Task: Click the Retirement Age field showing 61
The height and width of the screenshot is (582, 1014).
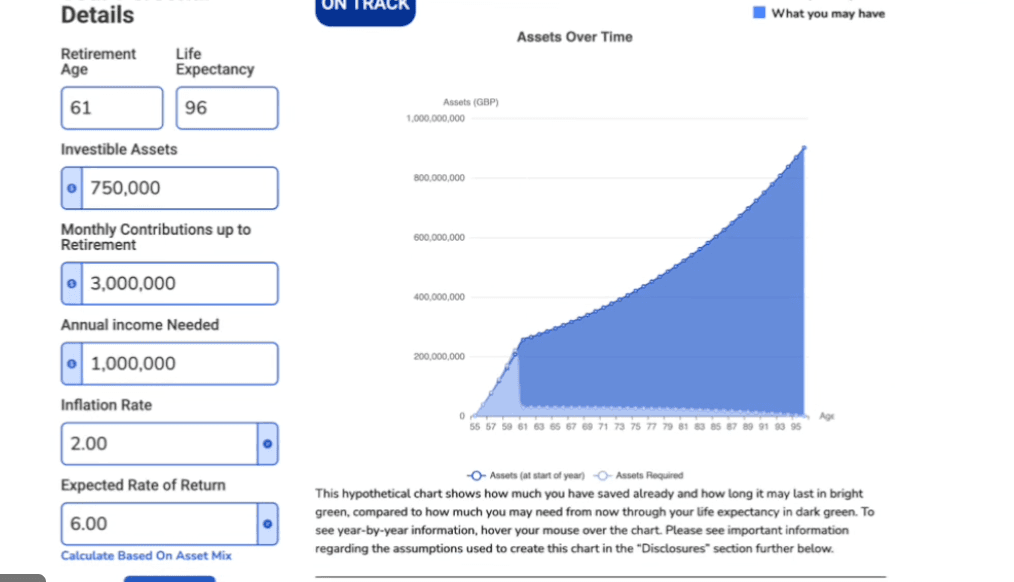Action: 111,108
